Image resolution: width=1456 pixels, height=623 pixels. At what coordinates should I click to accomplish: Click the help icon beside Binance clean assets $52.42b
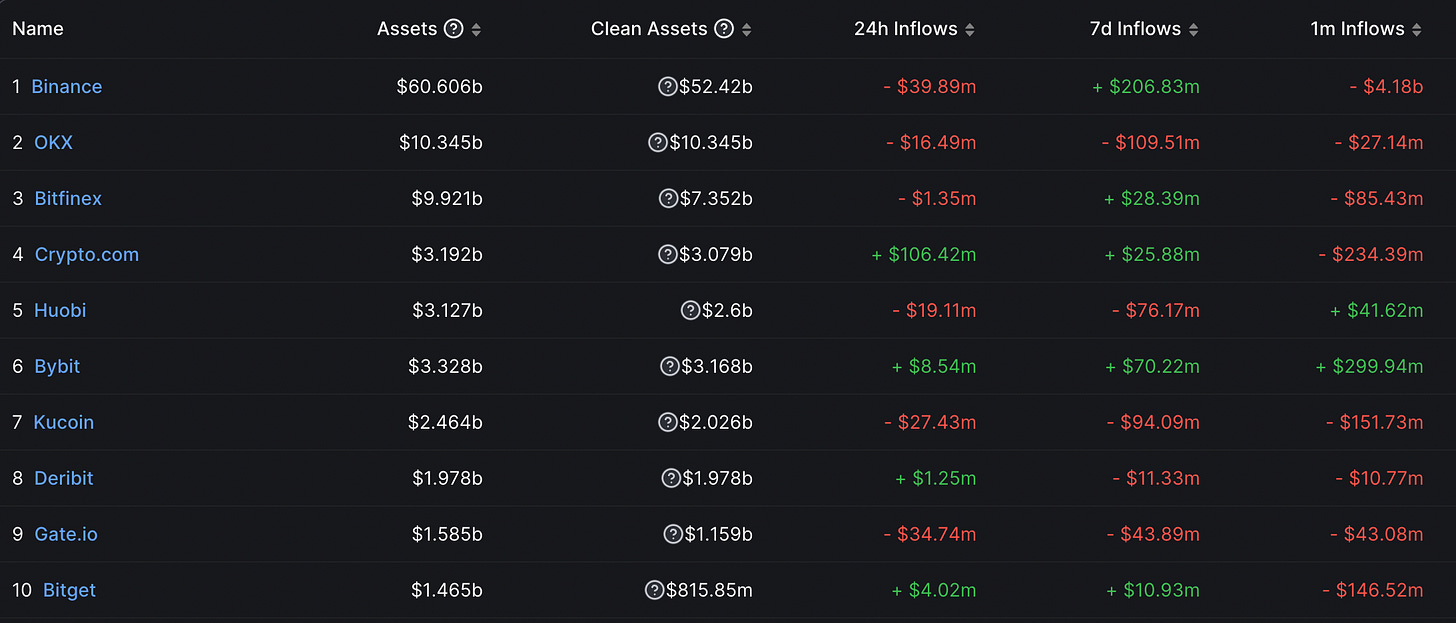point(667,87)
